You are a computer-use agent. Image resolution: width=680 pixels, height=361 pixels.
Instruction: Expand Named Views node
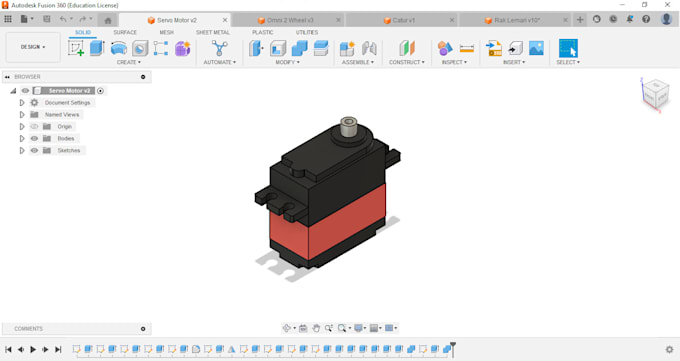click(x=22, y=115)
